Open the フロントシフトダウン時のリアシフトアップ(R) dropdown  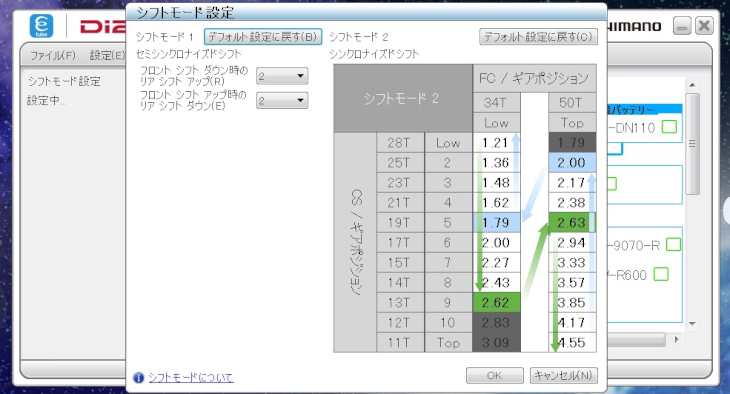pos(282,76)
